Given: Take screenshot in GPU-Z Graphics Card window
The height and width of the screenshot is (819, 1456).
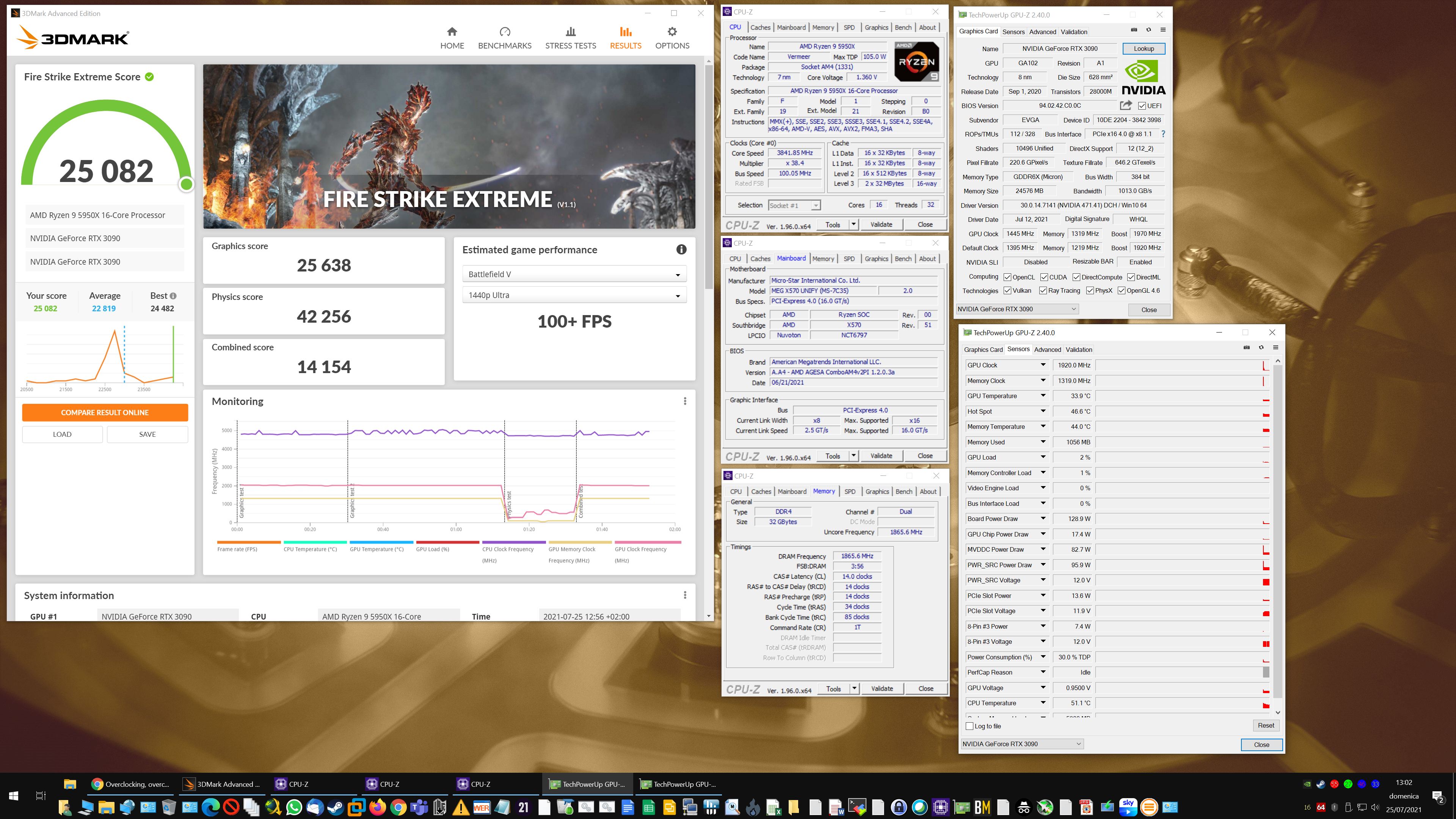Looking at the screenshot, I should pyautogui.click(x=1134, y=30).
